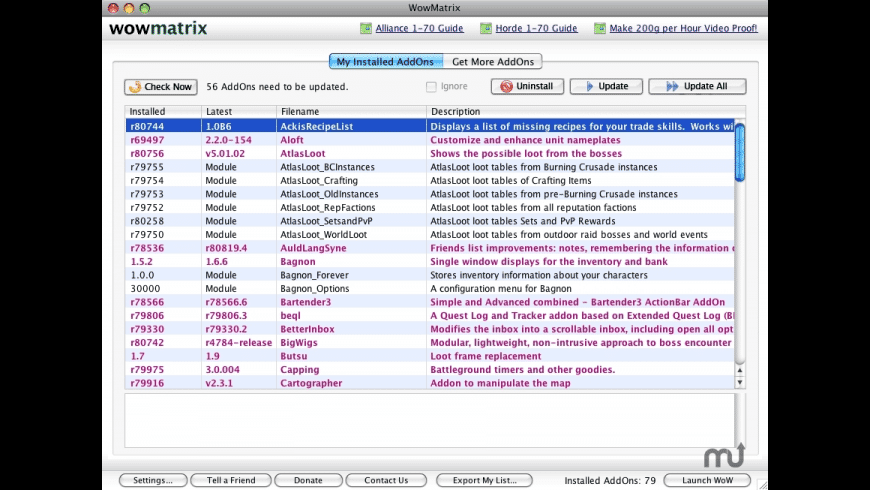The width and height of the screenshot is (870, 490).
Task: Sort list by Filename column header
Action: (350, 111)
